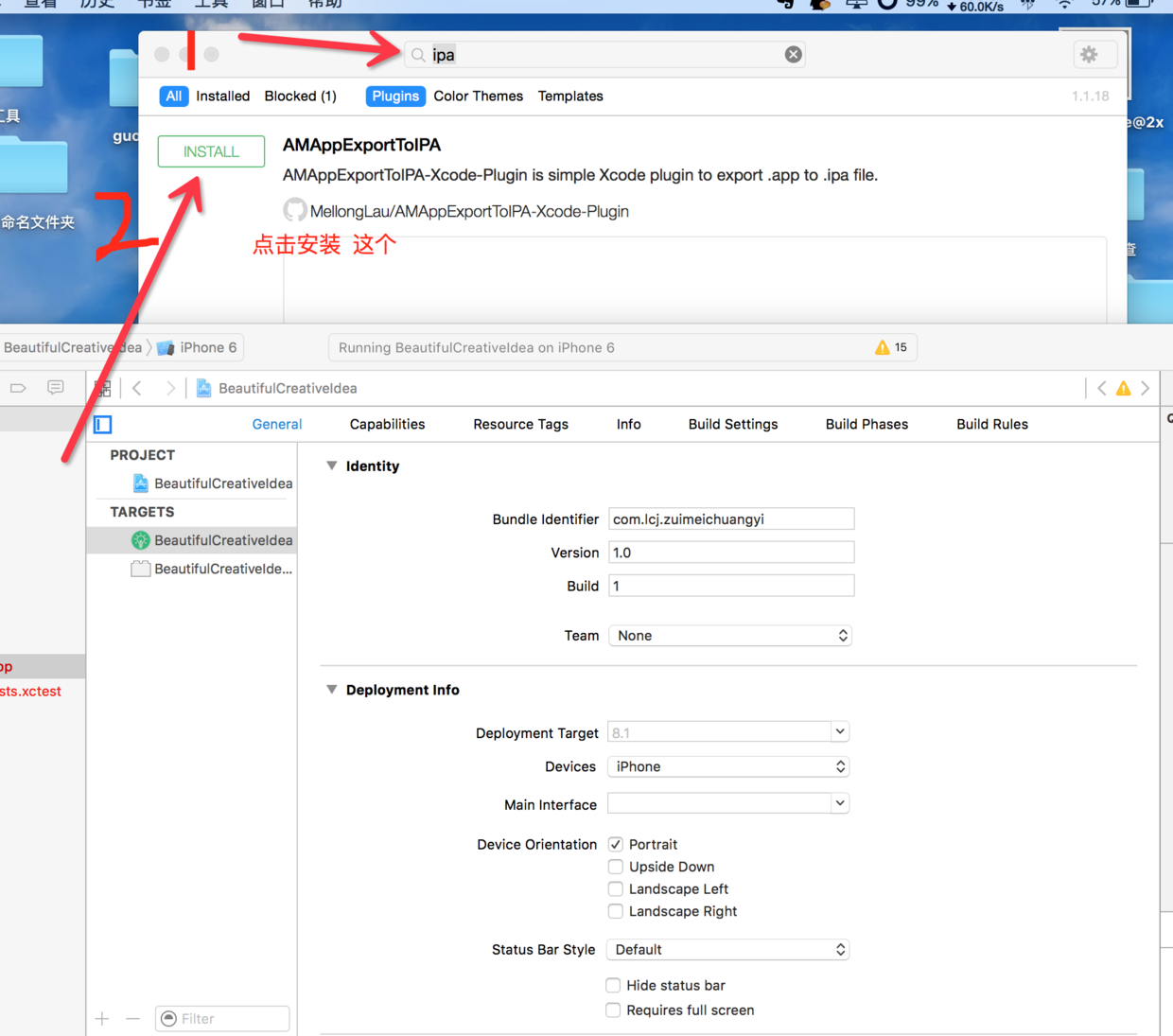This screenshot has height=1036, width=1173.
Task: Click the speech bubble icon in the Xcode toolbar
Action: [56, 387]
